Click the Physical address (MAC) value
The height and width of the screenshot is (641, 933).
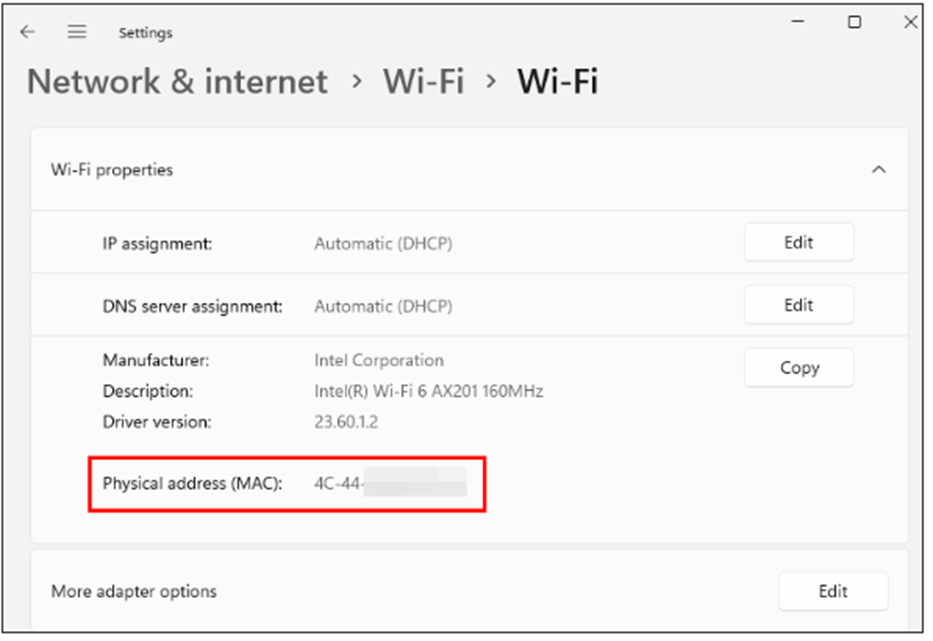click(x=390, y=484)
